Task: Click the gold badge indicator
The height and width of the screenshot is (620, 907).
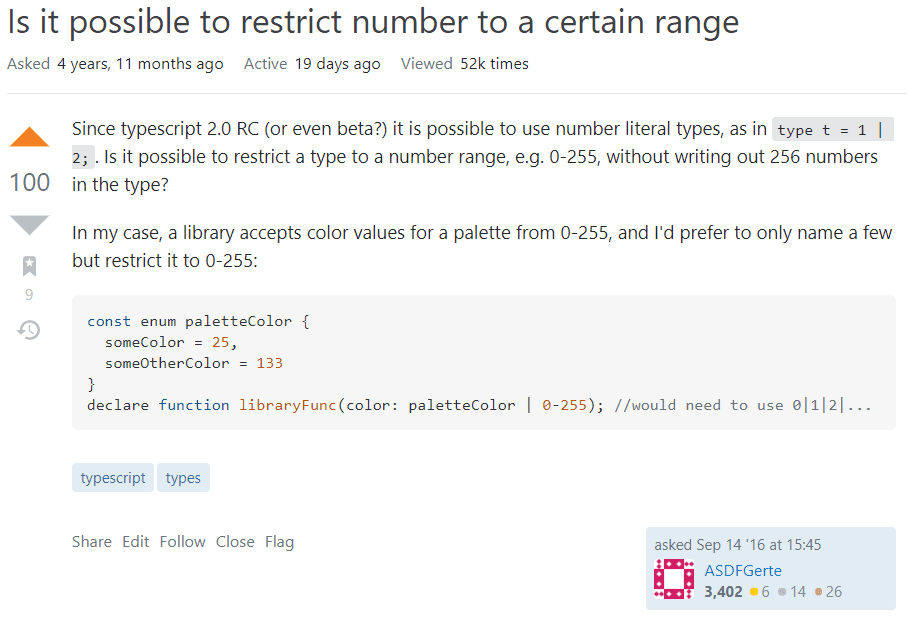Action: (759, 591)
